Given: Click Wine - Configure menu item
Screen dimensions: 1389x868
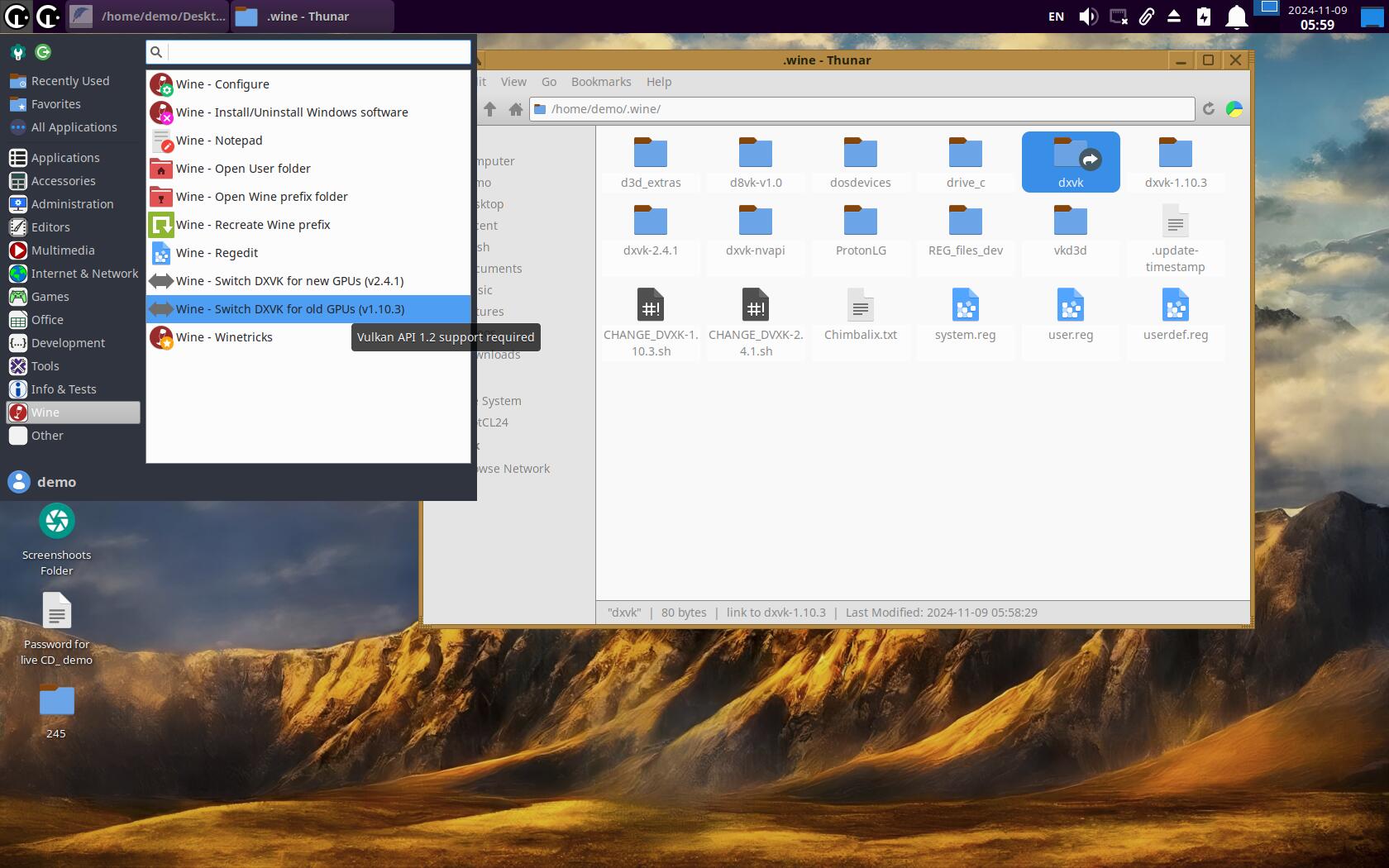Looking at the screenshot, I should click(x=222, y=84).
